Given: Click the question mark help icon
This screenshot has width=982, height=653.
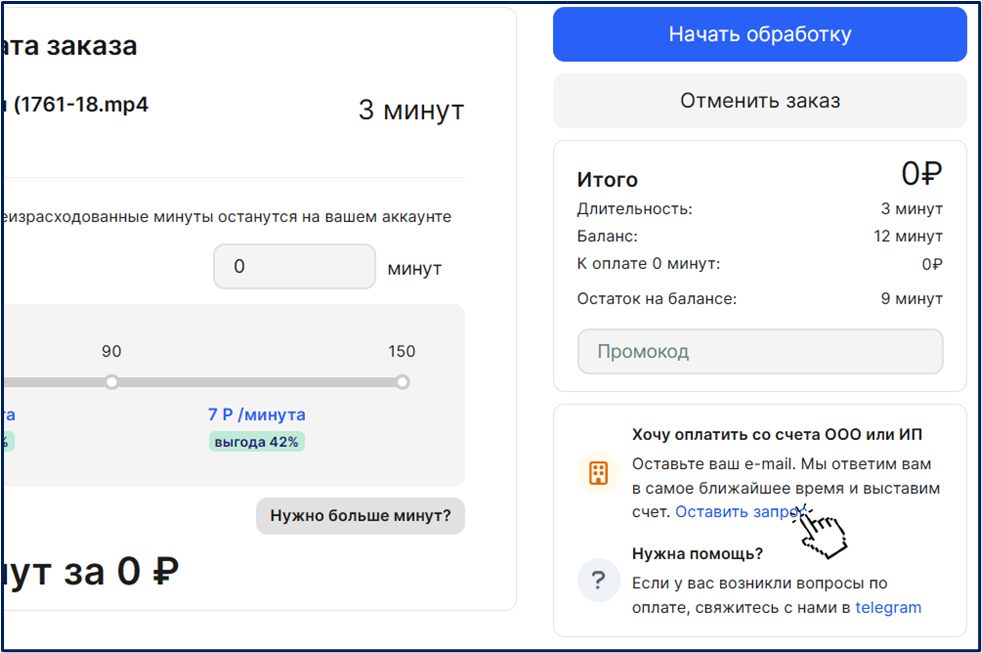Looking at the screenshot, I should coord(599,580).
